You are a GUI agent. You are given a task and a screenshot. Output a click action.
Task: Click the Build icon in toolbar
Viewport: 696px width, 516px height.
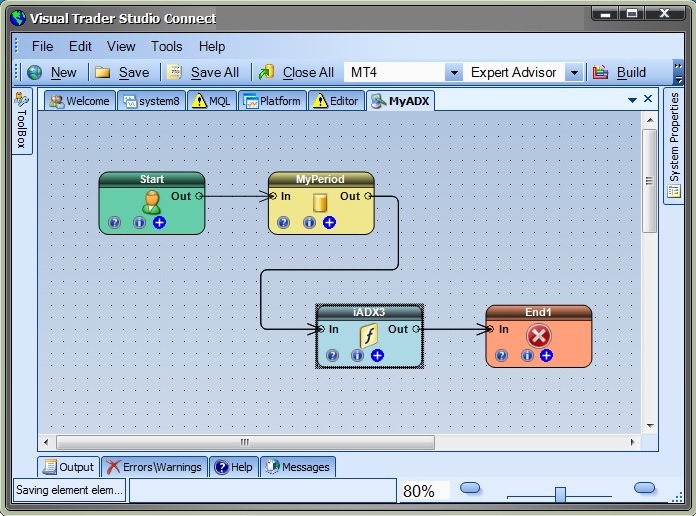(x=600, y=72)
